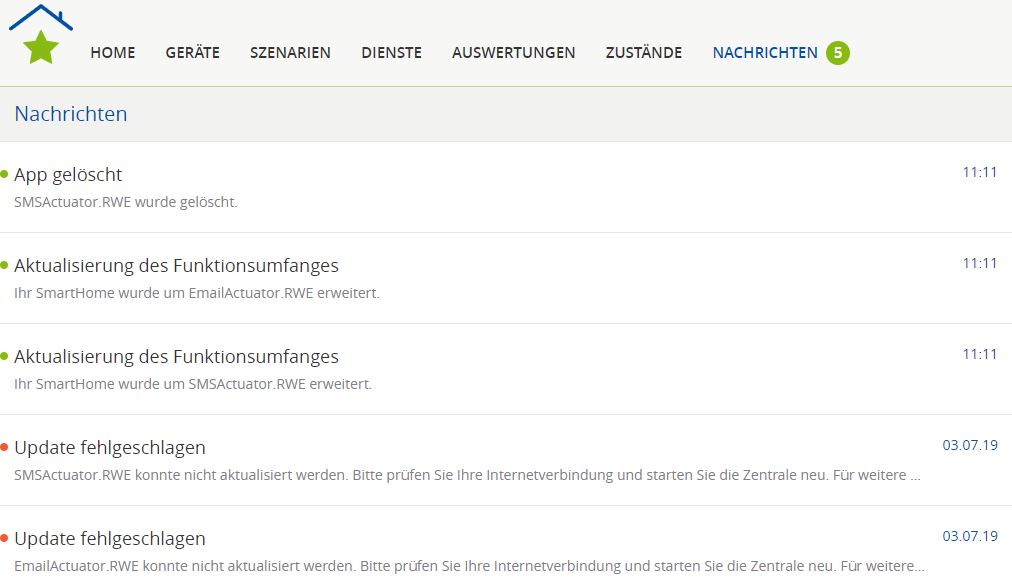Open message "SmartHome wurde um SMSActuator.RWE erweitert"
The width and height of the screenshot is (1012, 582).
pyautogui.click(x=176, y=357)
